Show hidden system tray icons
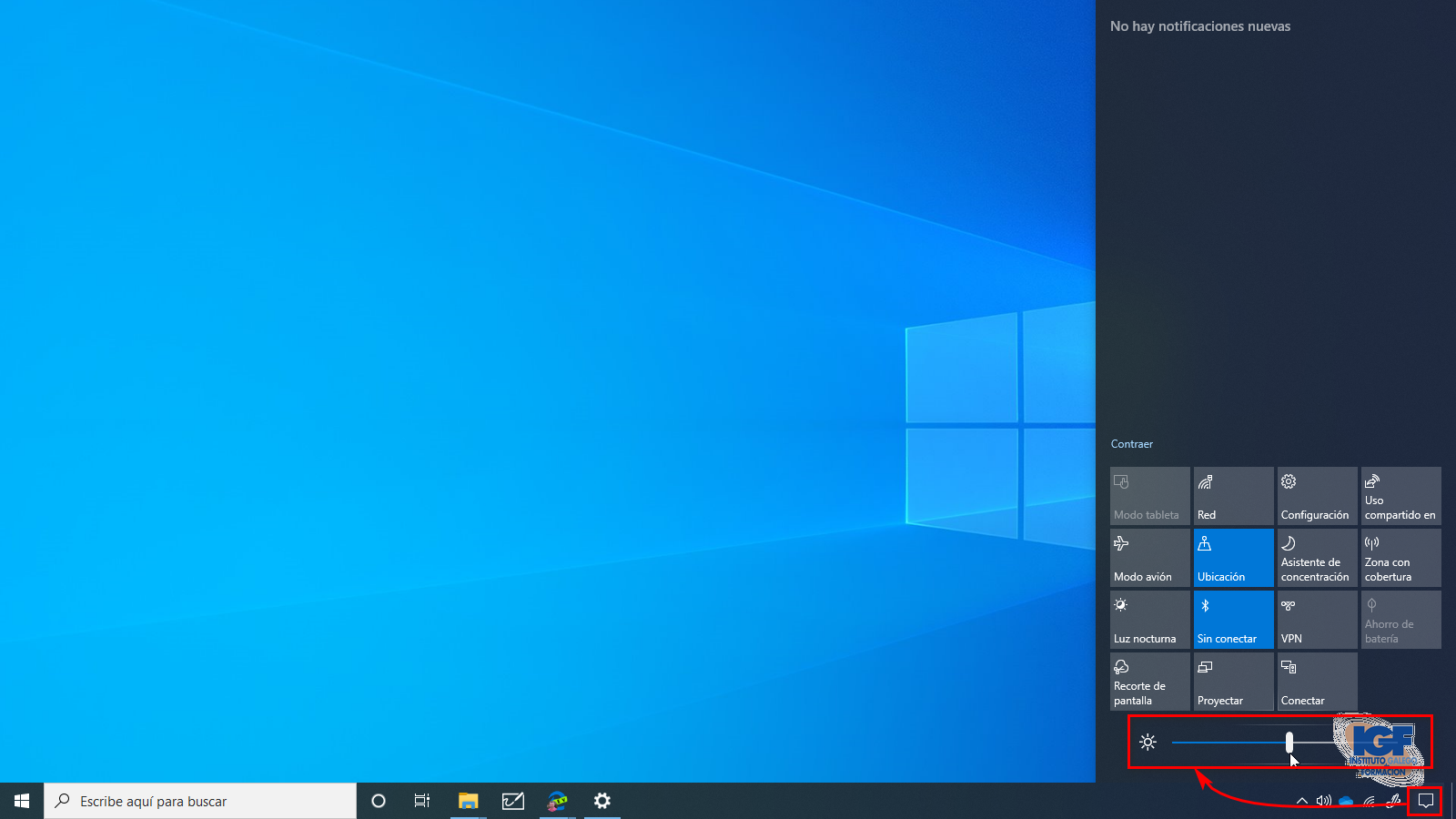The height and width of the screenshot is (819, 1456). coord(1301,801)
